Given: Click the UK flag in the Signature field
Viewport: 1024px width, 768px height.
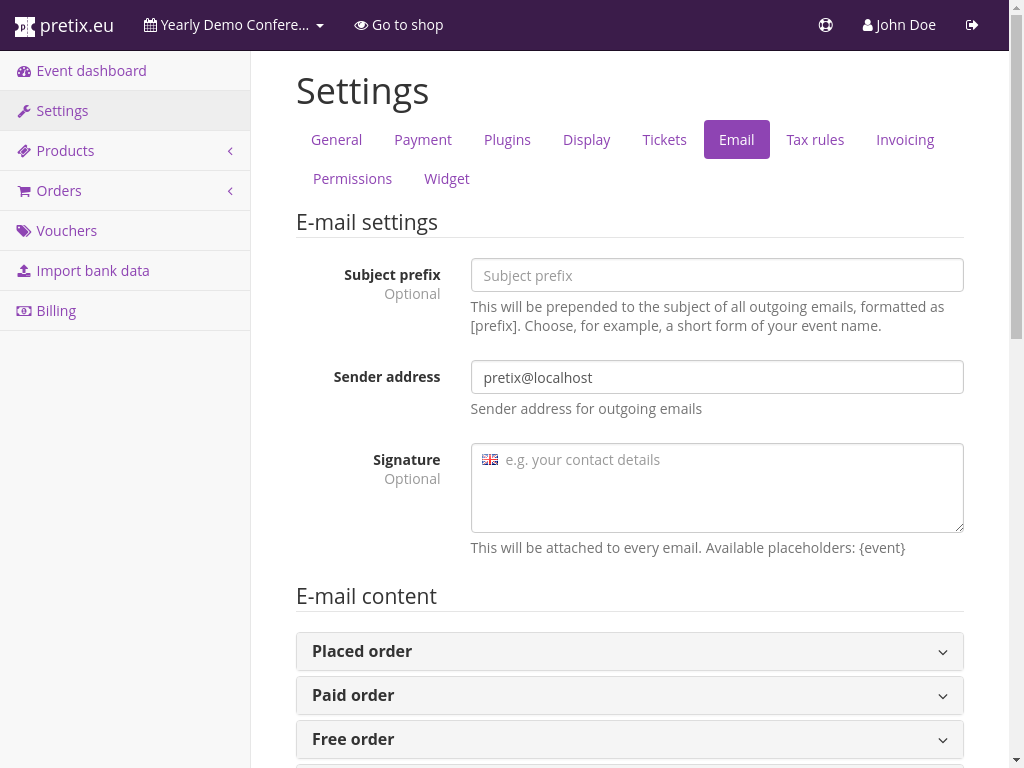Looking at the screenshot, I should point(490,460).
